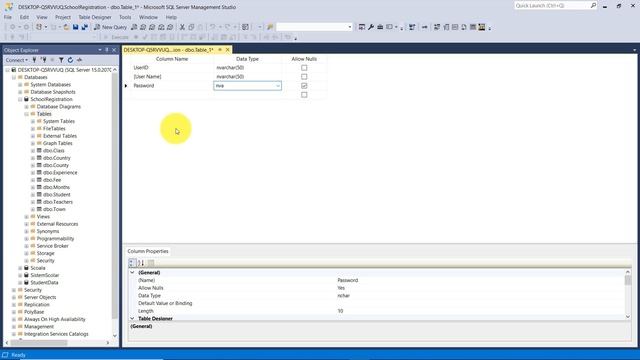Click the Column Properties vertical scrollbar
The height and width of the screenshot is (360, 640).
click(x=628, y=294)
